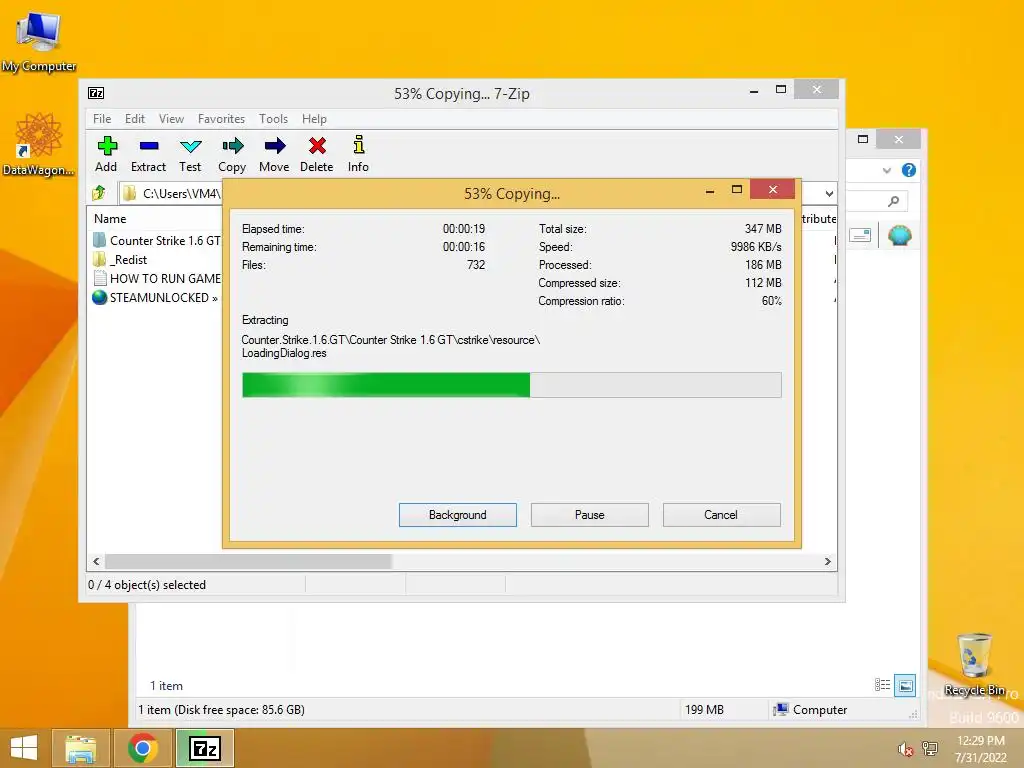The height and width of the screenshot is (768, 1024).
Task: Click the Test toolbar icon
Action: [x=190, y=154]
